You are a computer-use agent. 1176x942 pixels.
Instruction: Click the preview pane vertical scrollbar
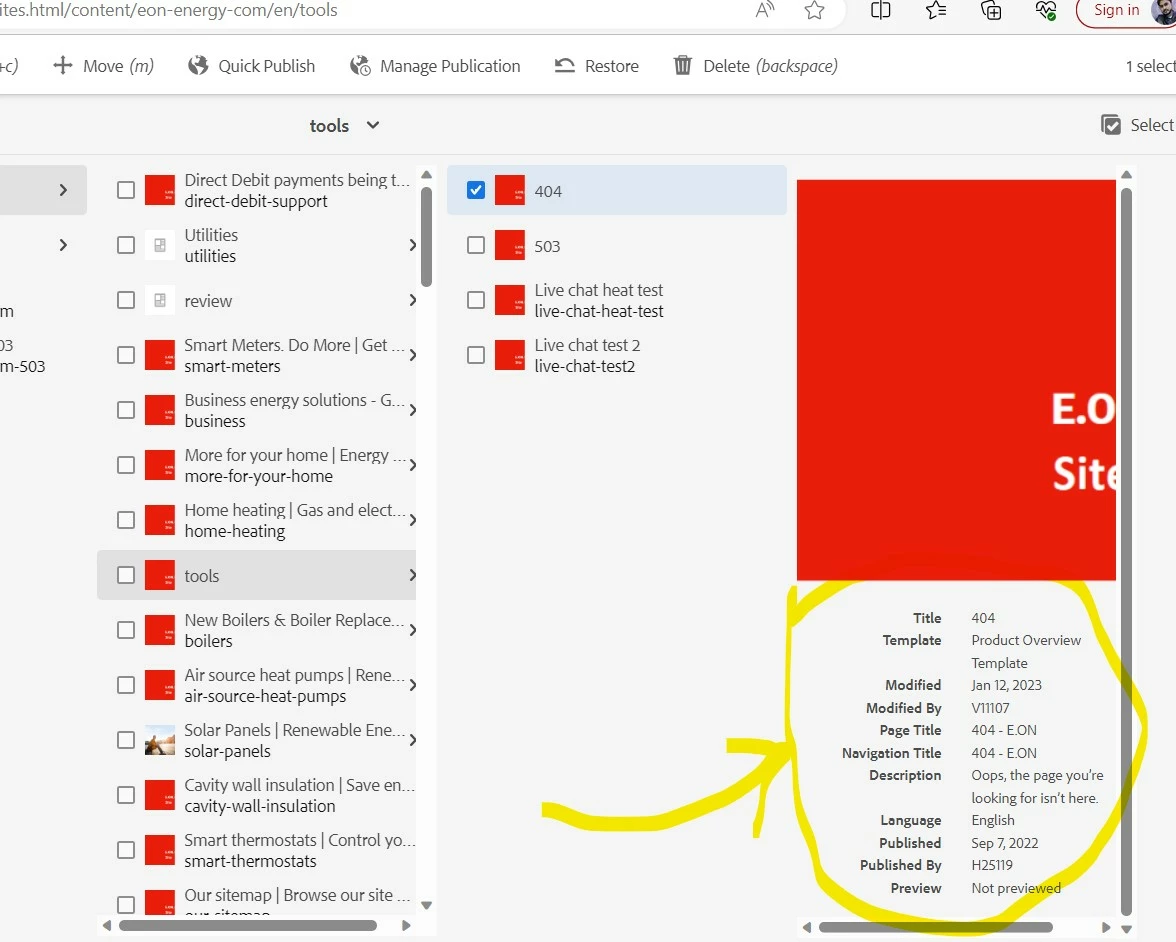(x=1126, y=551)
